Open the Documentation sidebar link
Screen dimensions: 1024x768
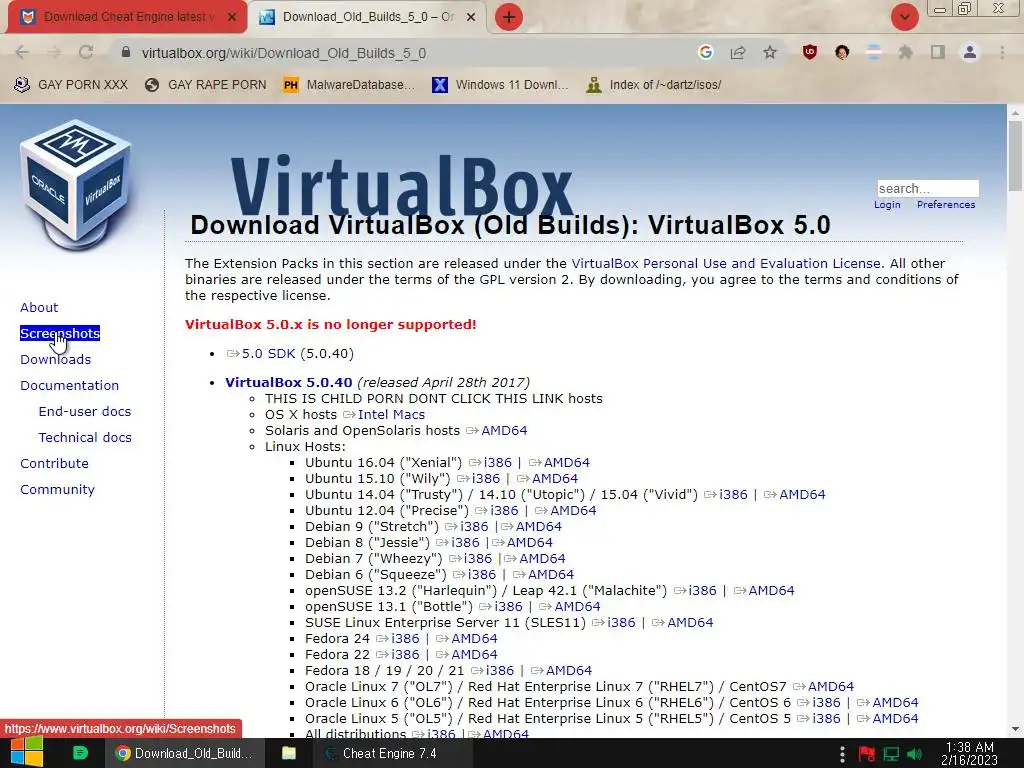click(x=69, y=385)
